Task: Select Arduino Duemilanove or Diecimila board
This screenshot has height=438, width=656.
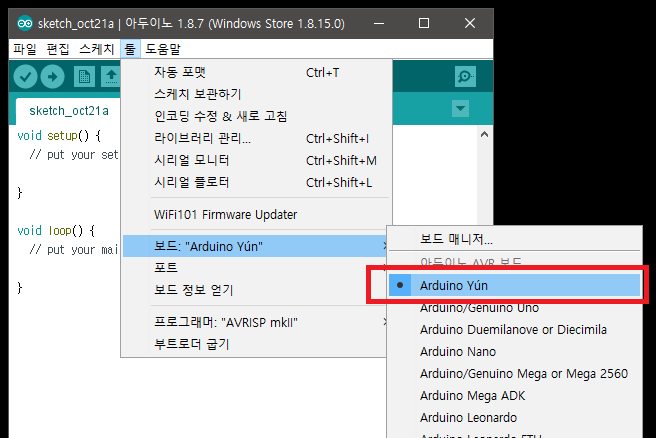Action: coord(514,330)
